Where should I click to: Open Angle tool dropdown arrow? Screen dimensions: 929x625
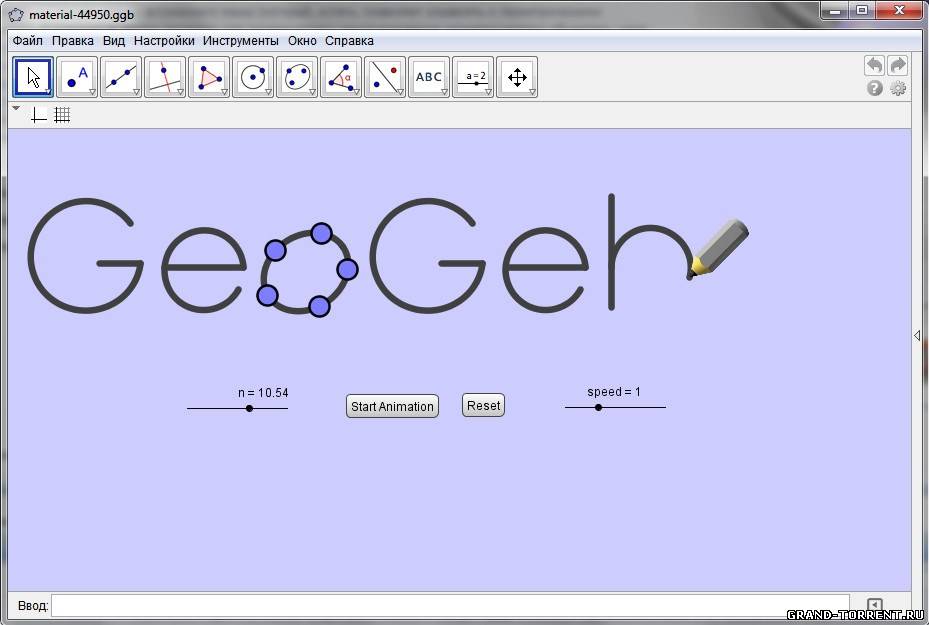355,92
